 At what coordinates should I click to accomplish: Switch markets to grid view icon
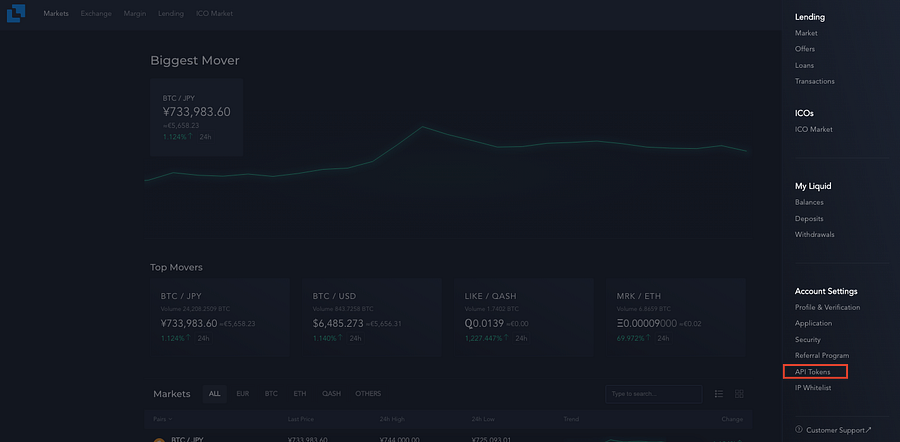click(739, 394)
